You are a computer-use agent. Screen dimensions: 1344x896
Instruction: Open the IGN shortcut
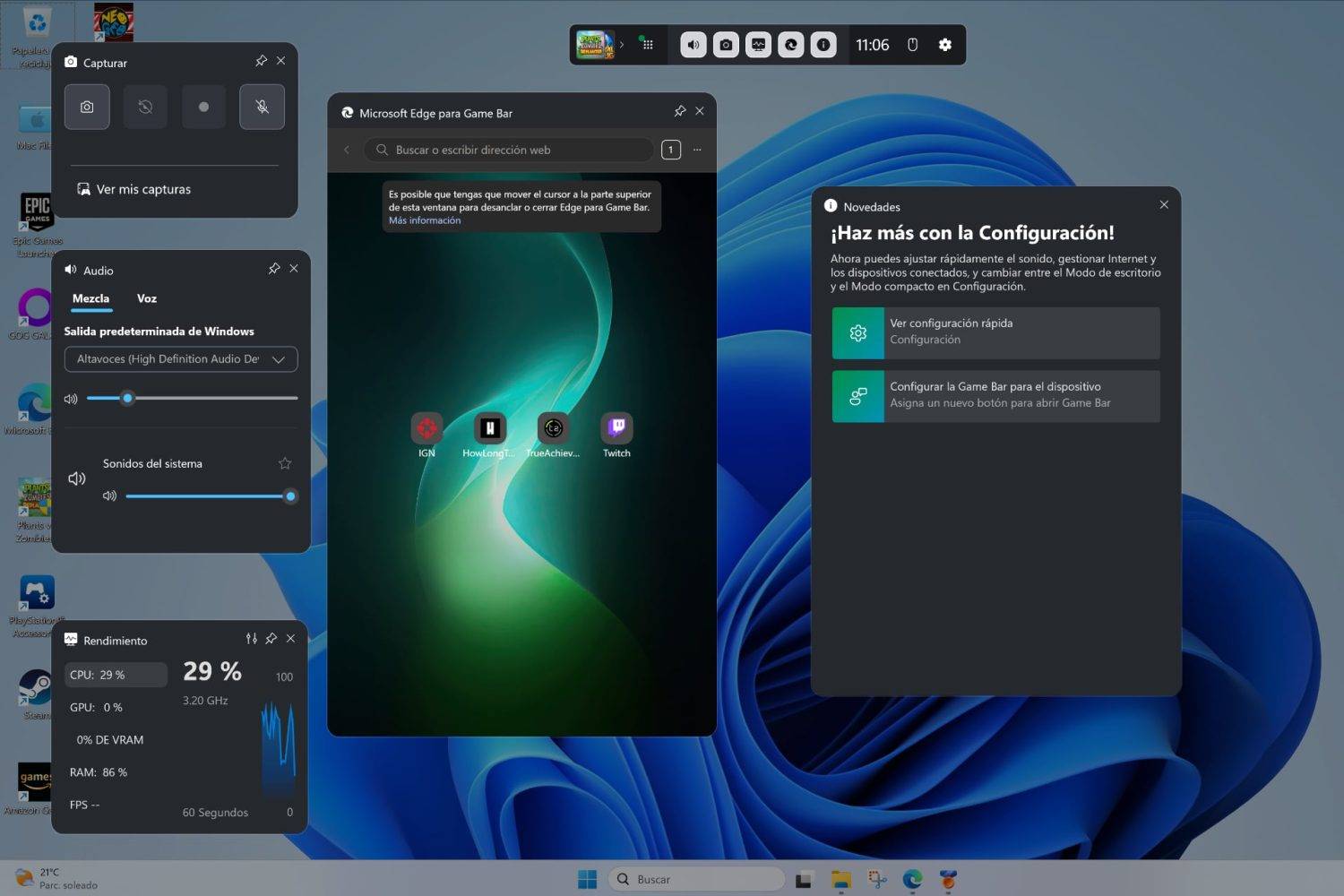[426, 435]
